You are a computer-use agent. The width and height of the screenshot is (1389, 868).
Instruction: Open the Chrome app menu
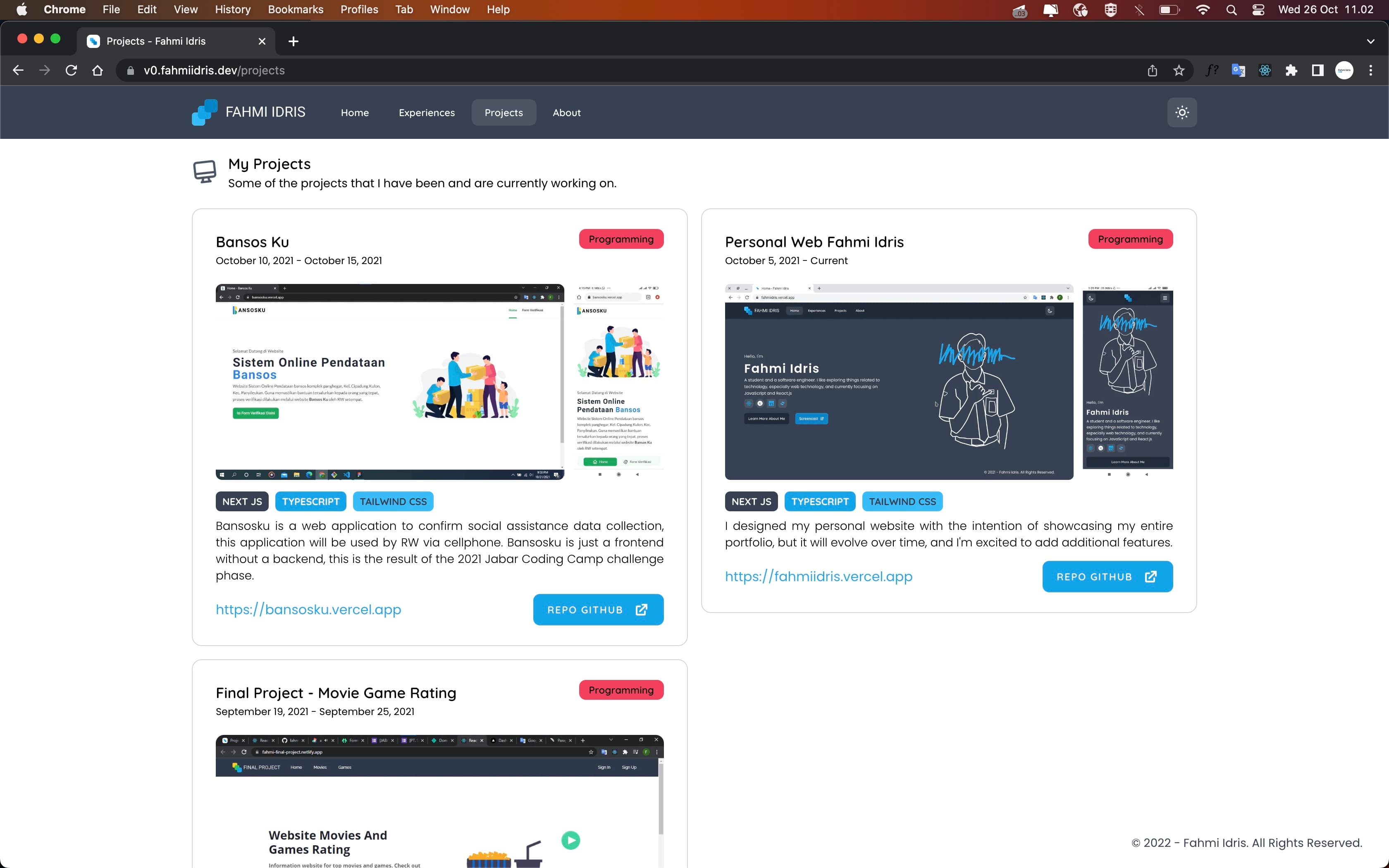pos(64,10)
